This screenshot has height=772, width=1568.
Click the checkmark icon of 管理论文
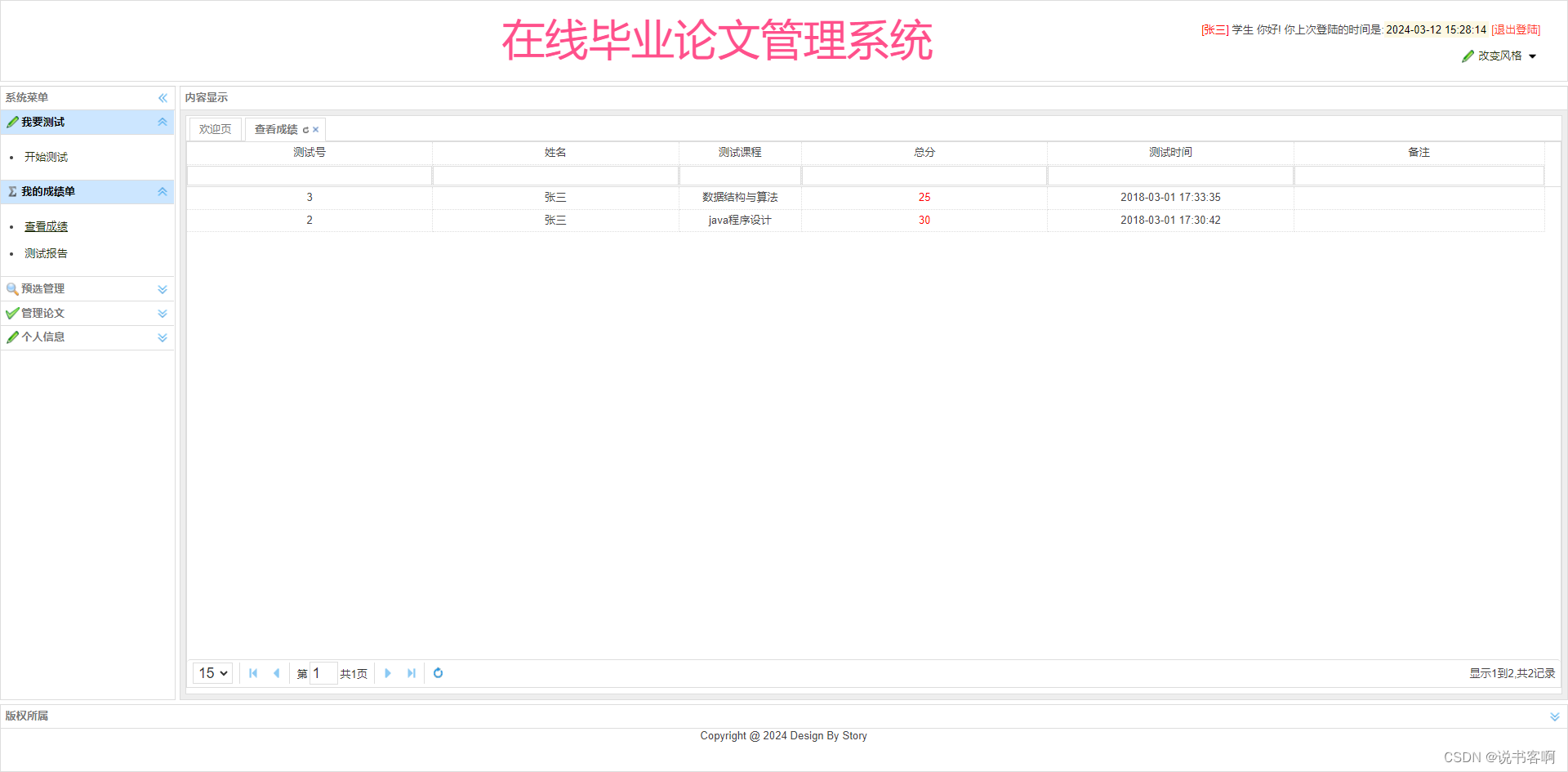pos(12,313)
